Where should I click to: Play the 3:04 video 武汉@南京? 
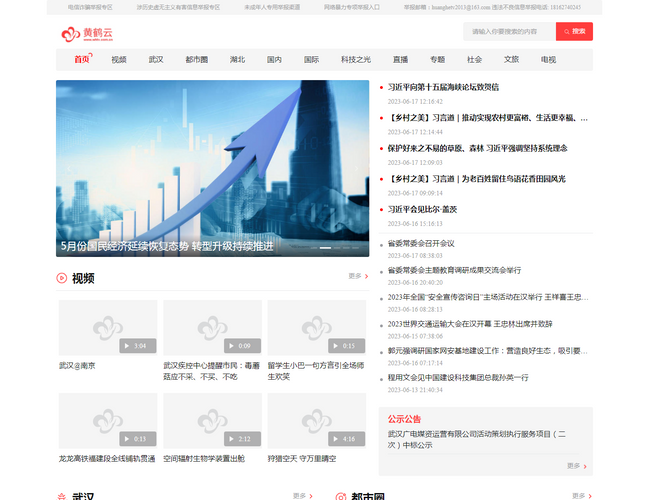[108, 328]
